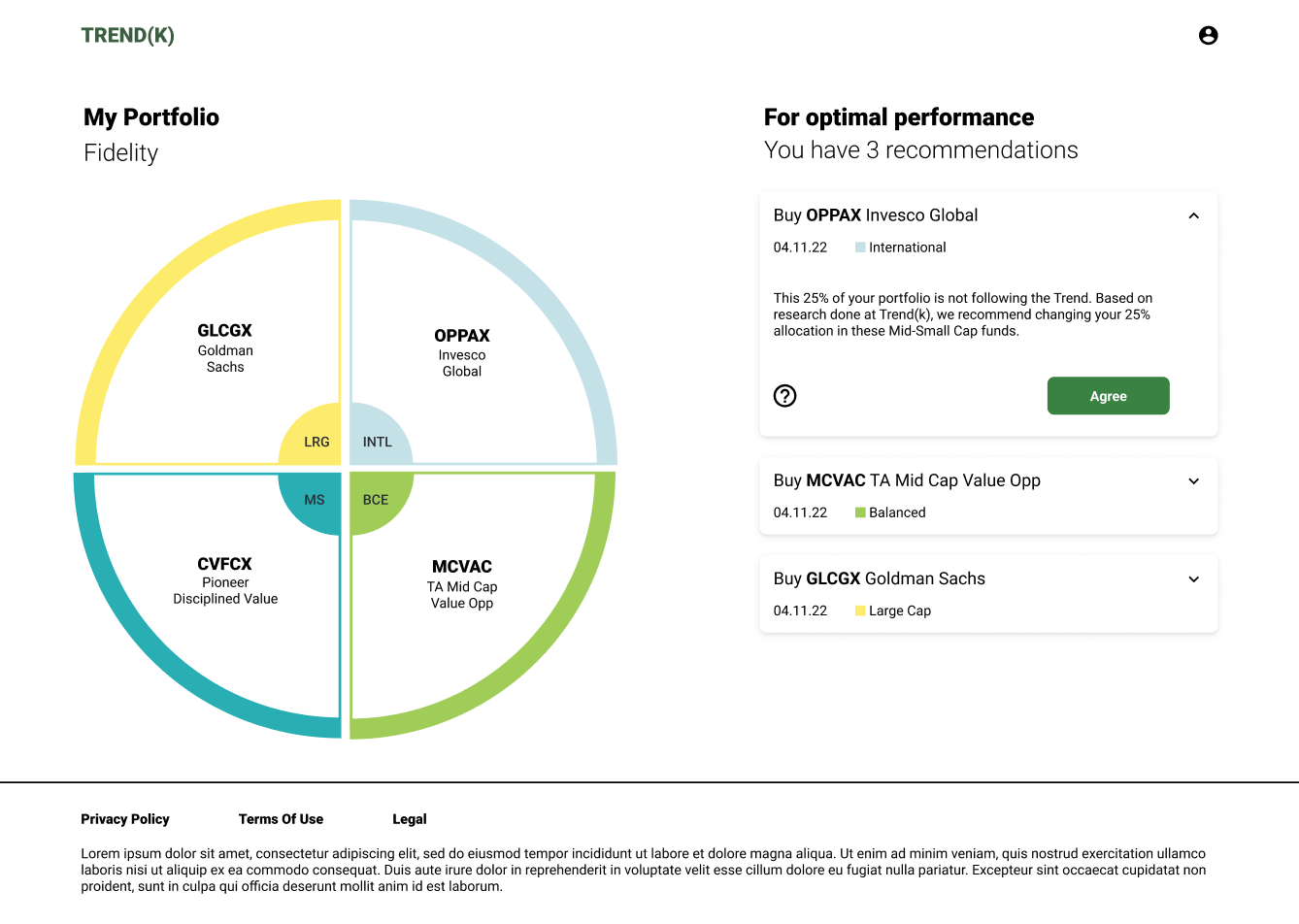Image resolution: width=1299 pixels, height=924 pixels.
Task: Click the Balanced green color swatch
Action: [860, 512]
